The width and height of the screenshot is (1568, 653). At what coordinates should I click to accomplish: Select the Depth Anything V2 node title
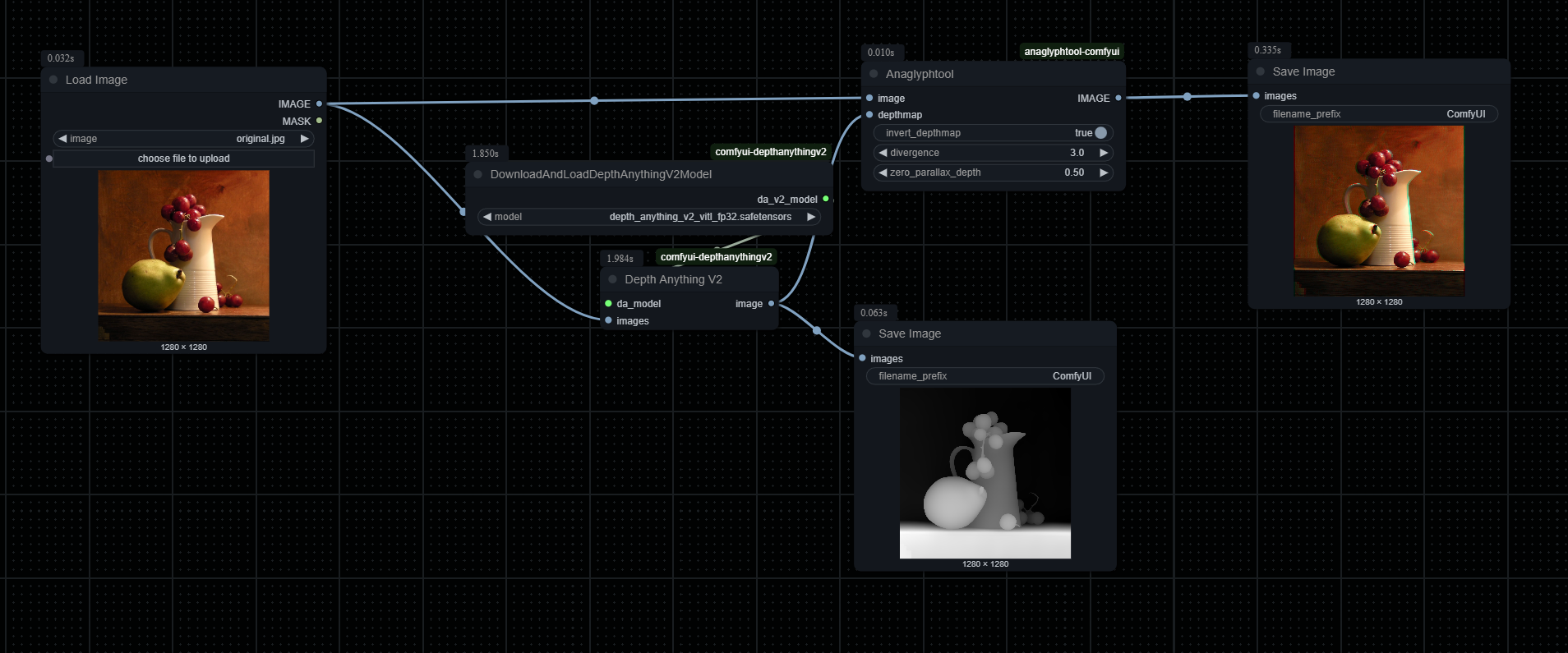pyautogui.click(x=673, y=279)
